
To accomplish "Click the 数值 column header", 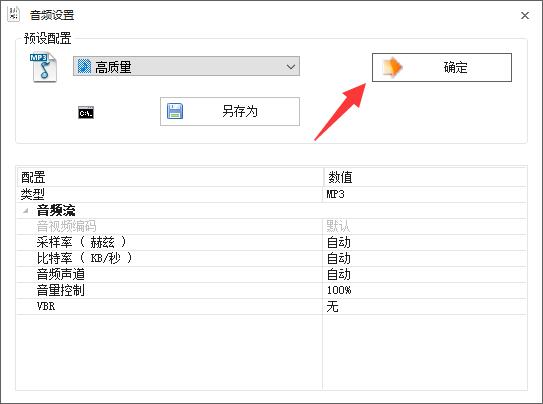I will (426, 177).
